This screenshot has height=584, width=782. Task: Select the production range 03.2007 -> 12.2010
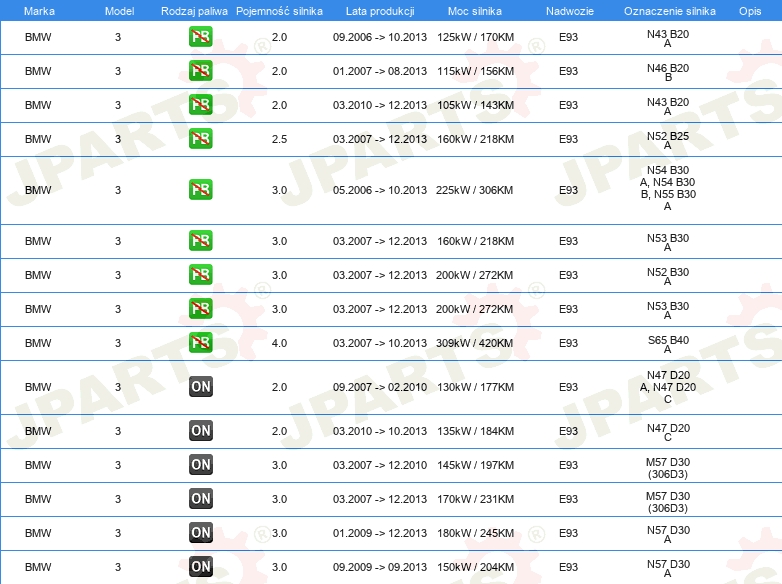pos(380,465)
